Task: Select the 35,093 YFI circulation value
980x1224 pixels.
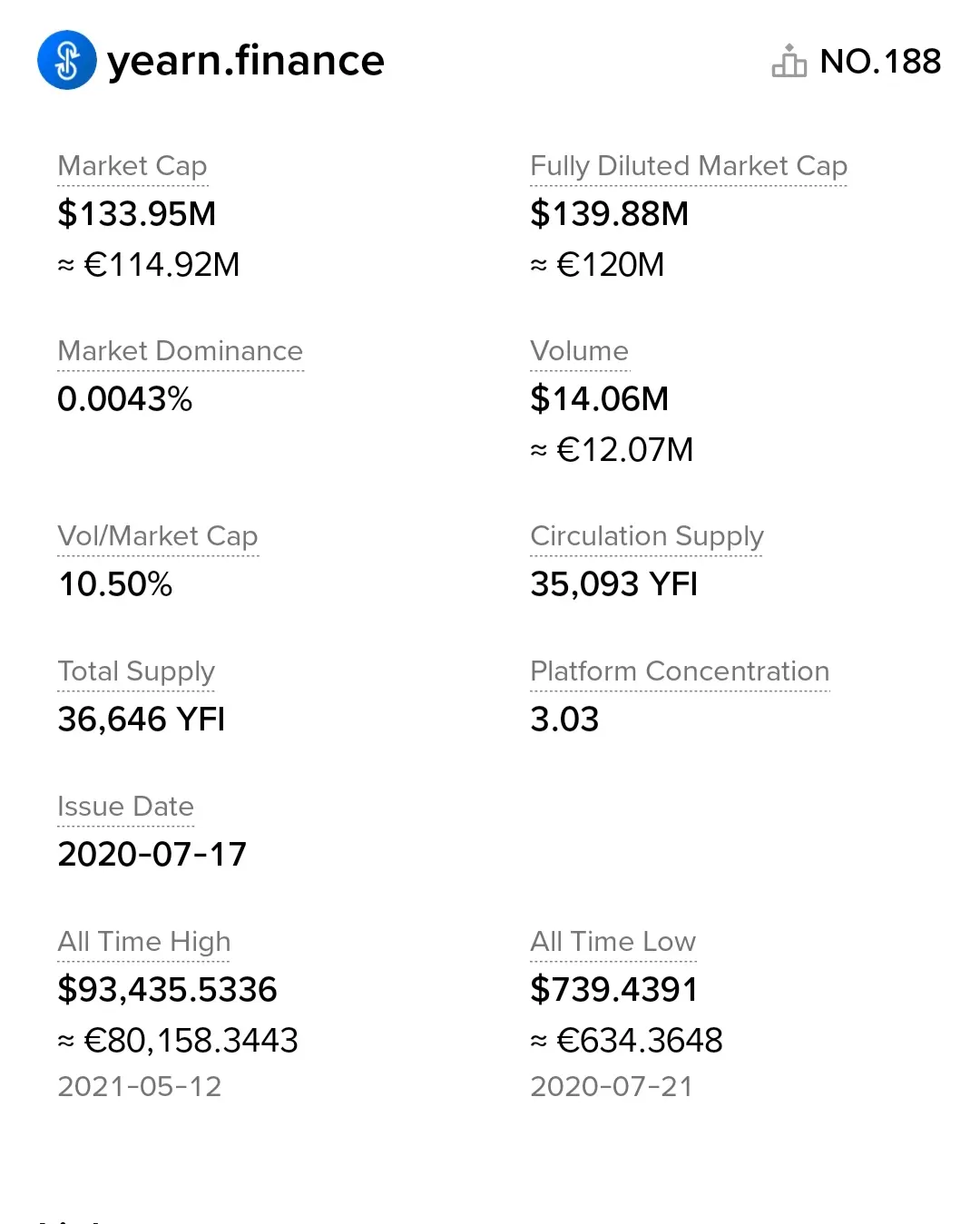Action: point(613,584)
